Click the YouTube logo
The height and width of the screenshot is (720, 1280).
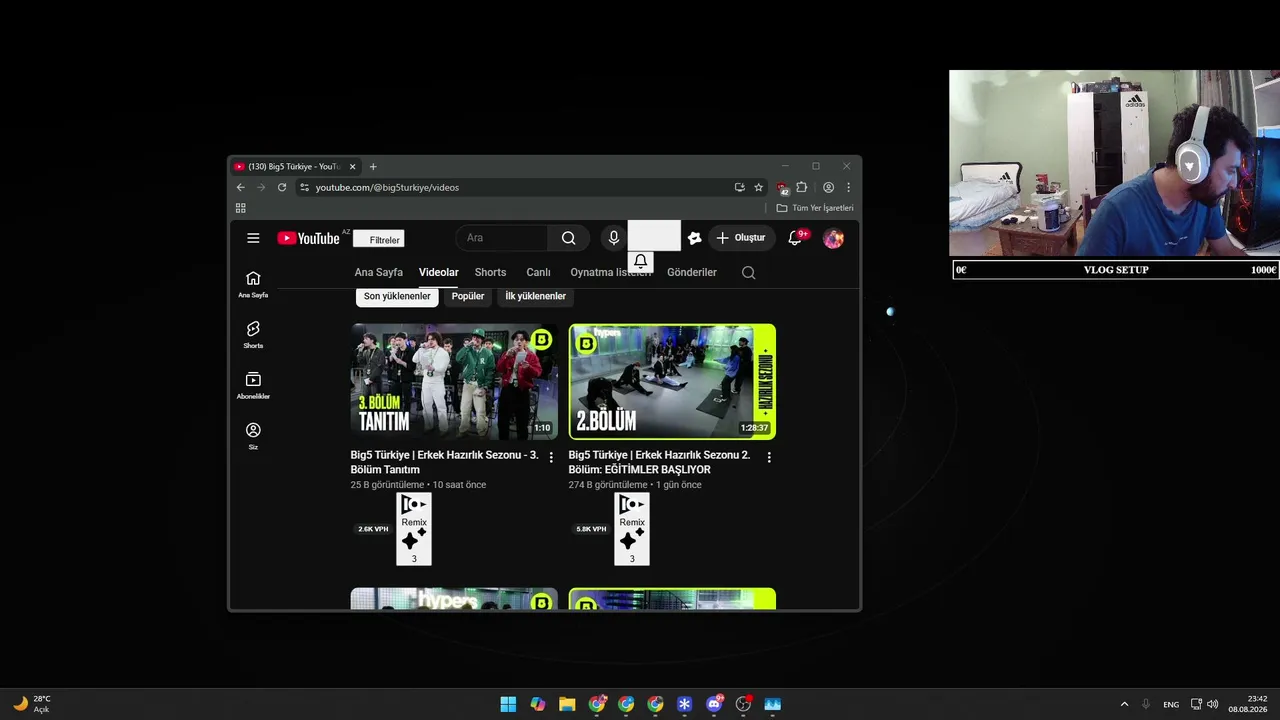click(309, 238)
